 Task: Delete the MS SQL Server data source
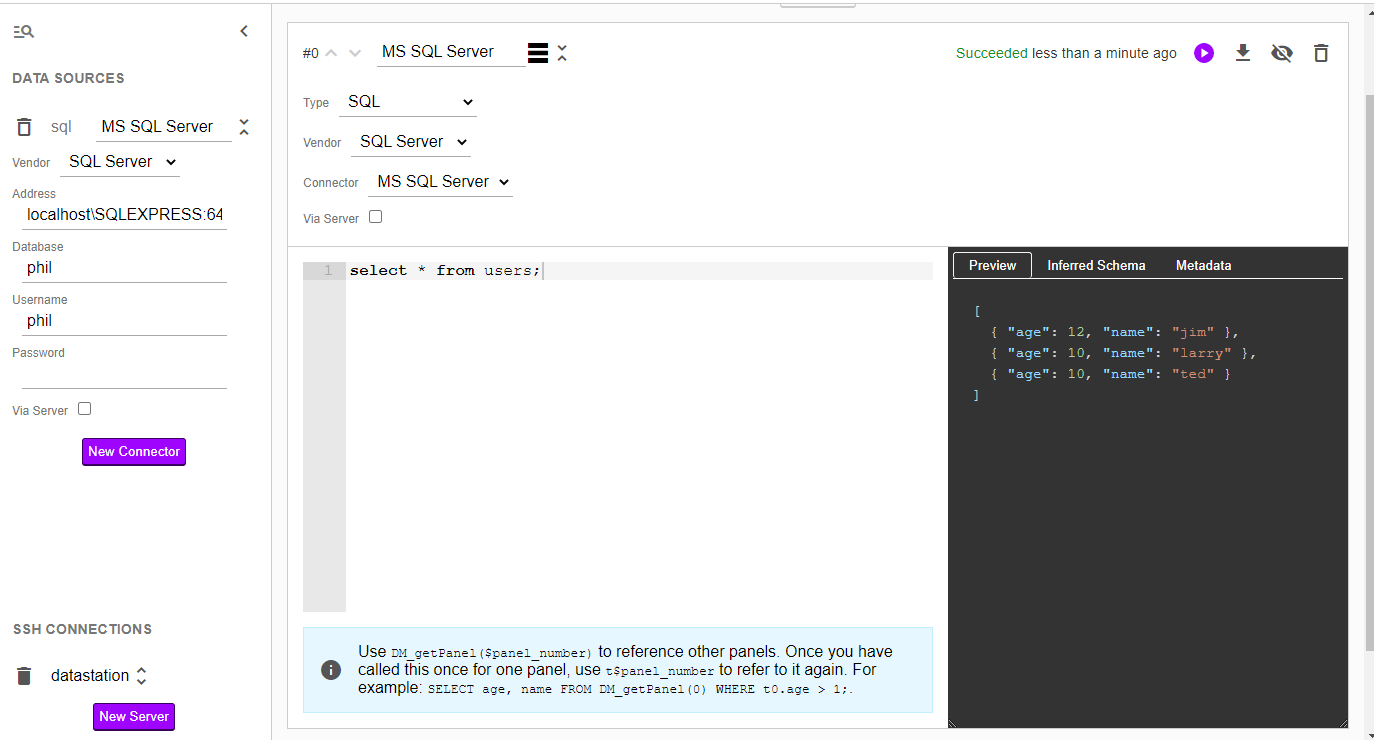[25, 127]
